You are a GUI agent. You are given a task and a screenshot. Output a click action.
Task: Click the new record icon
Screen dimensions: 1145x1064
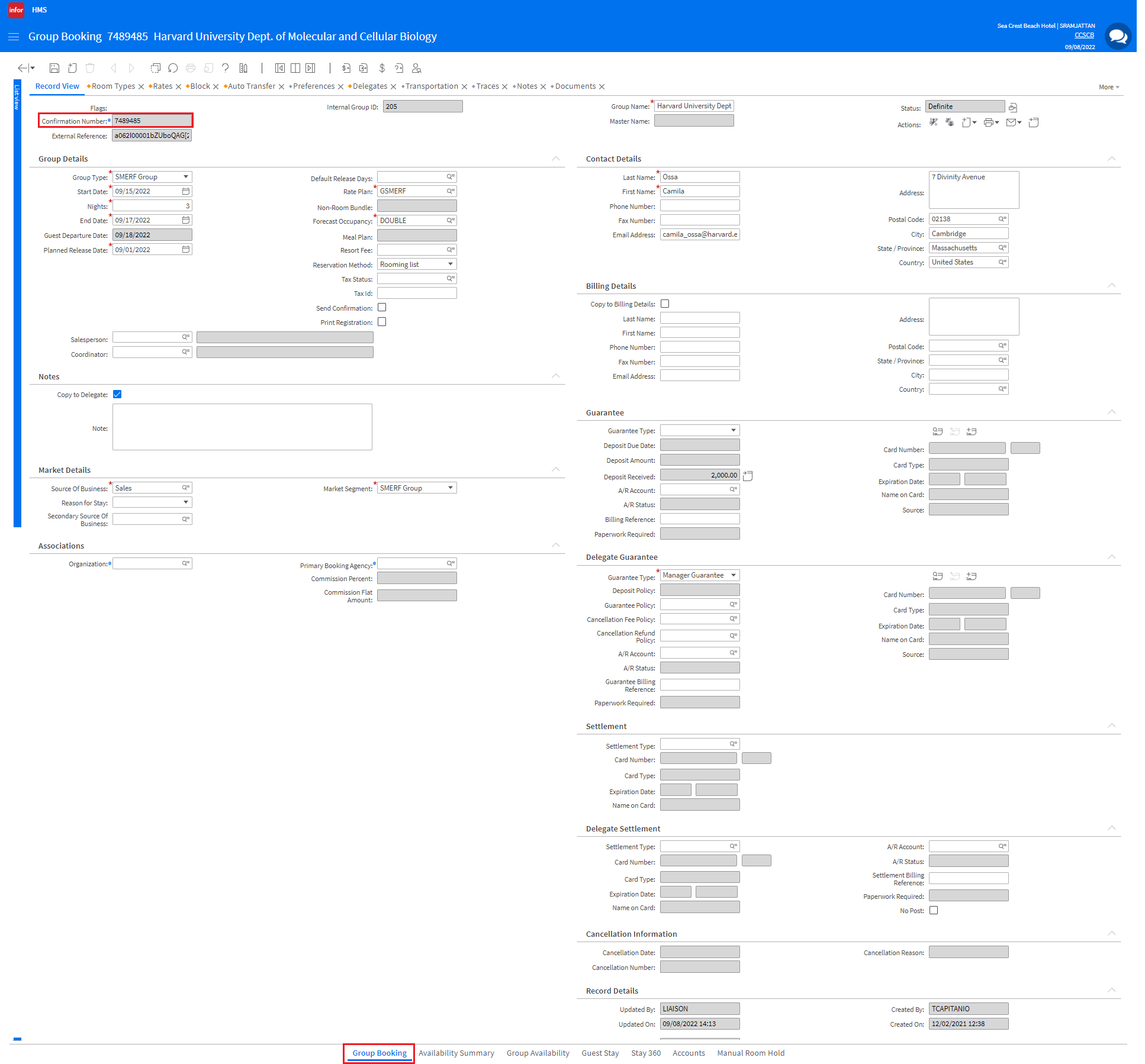(72, 68)
